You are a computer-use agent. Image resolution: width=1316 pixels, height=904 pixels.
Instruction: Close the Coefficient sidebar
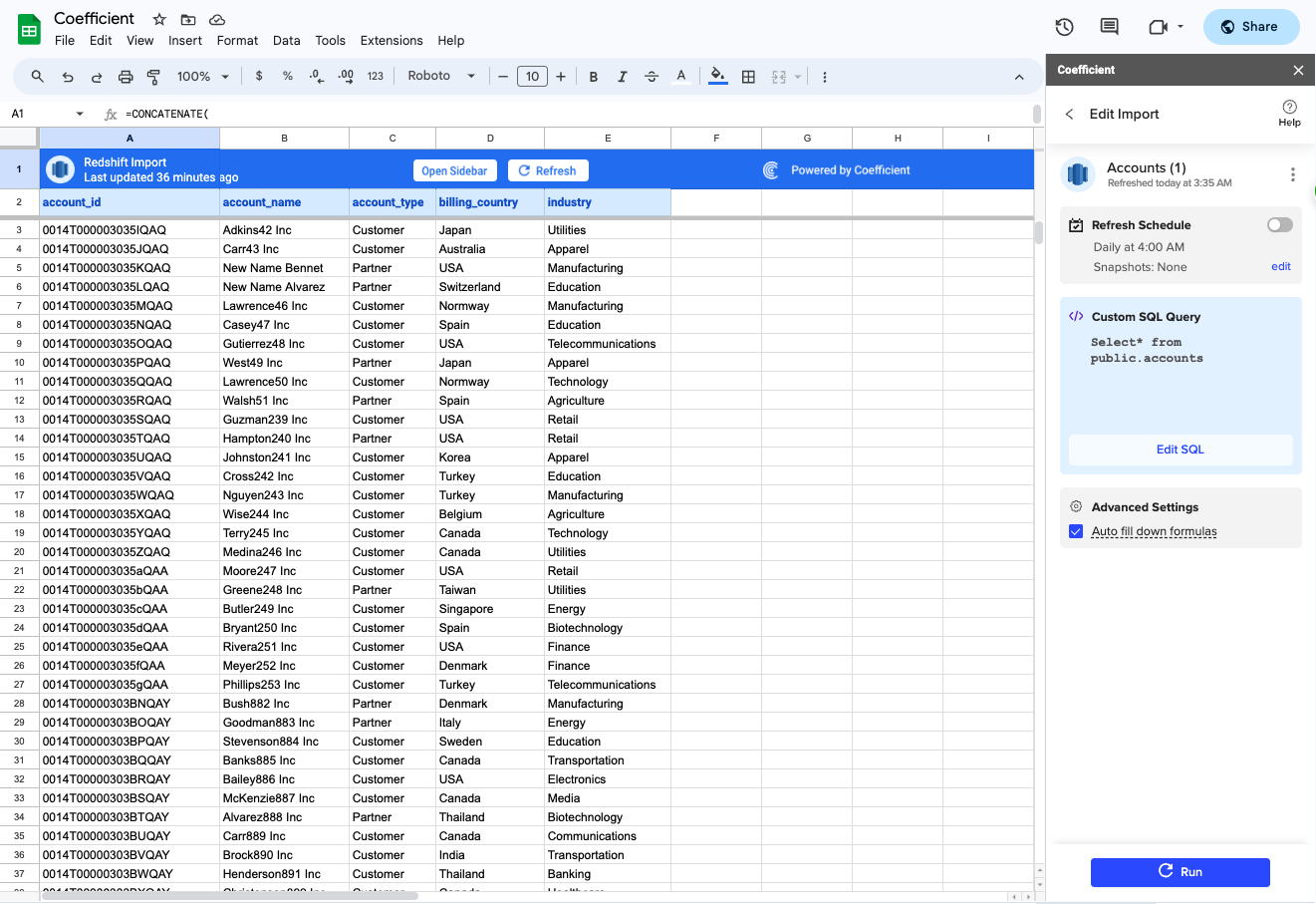1298,70
